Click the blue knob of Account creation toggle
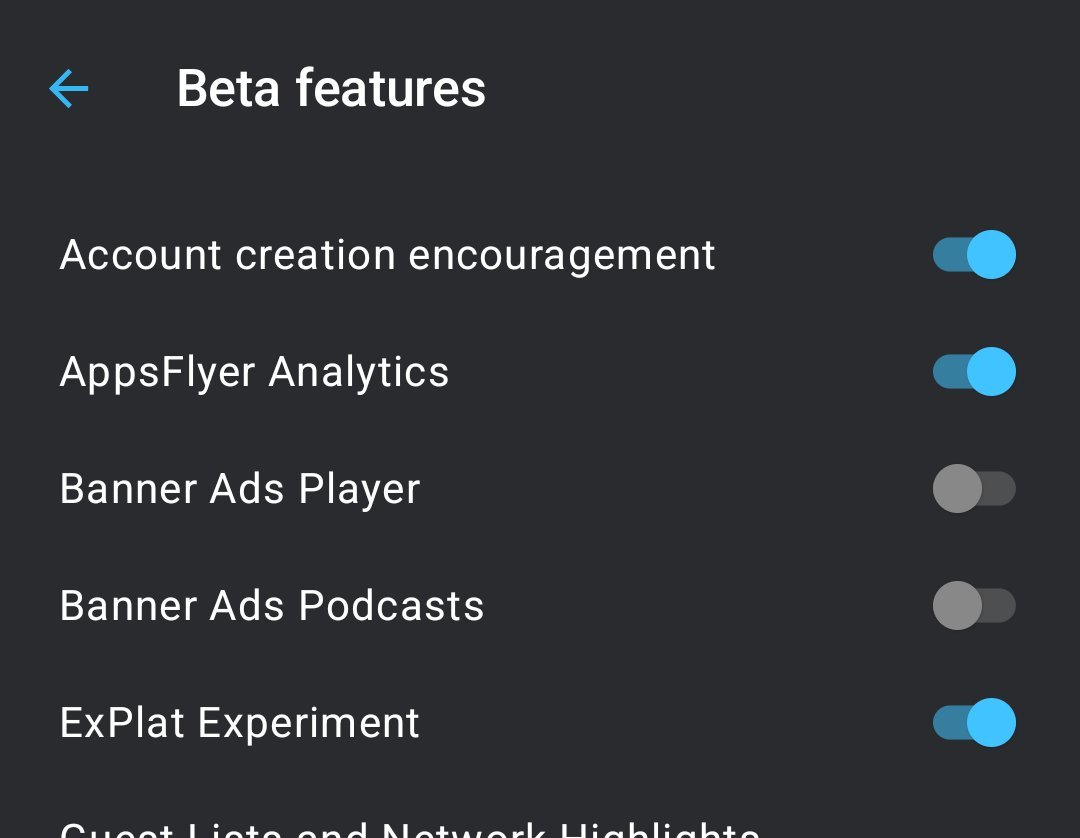 coord(991,254)
